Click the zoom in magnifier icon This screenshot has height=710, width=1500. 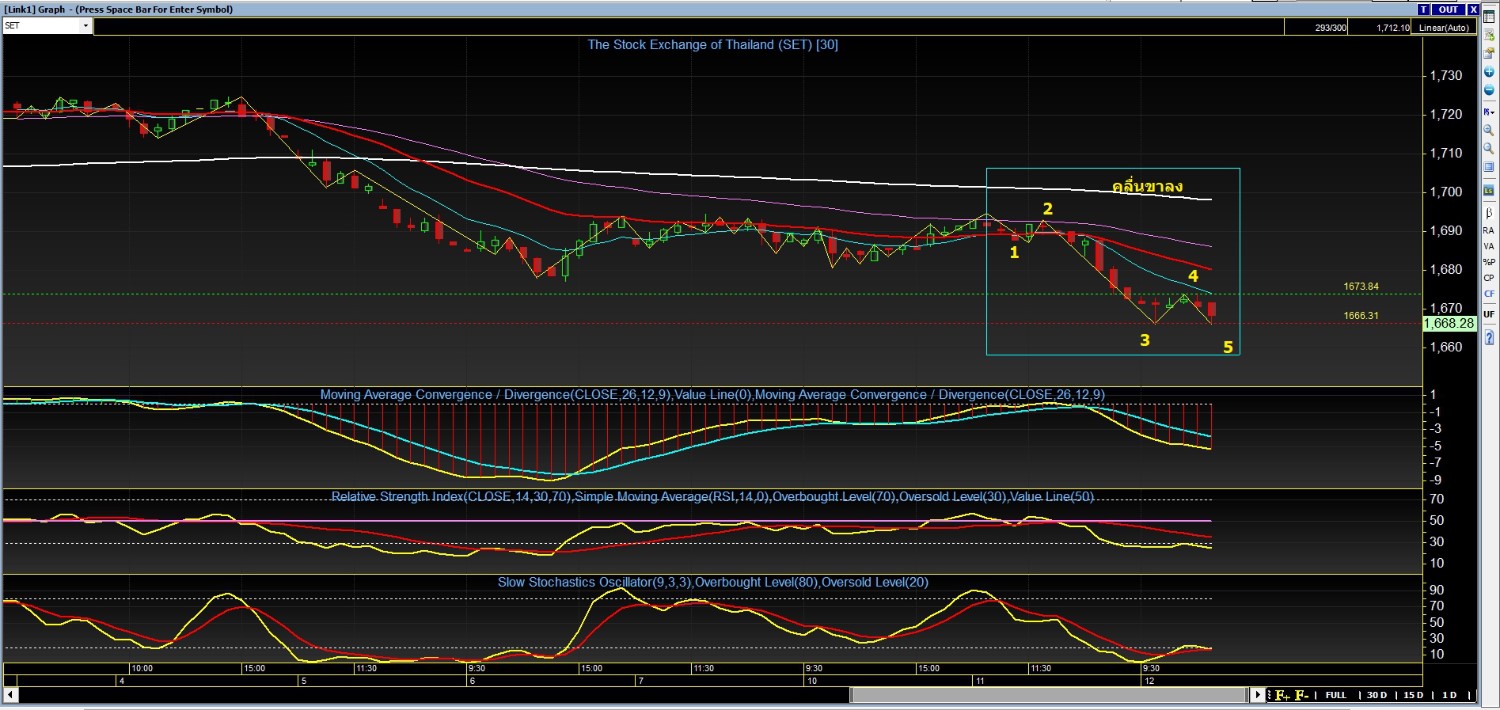(1489, 130)
